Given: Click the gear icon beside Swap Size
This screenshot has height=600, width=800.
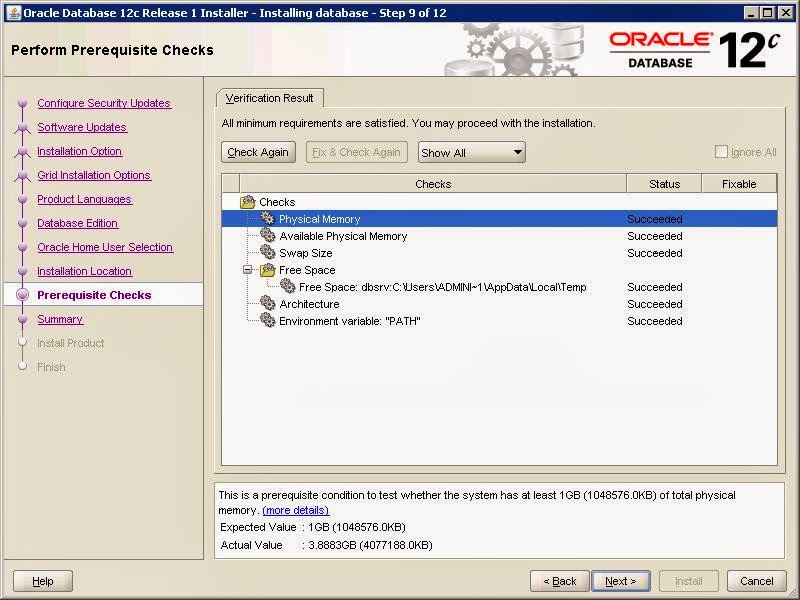Looking at the screenshot, I should pyautogui.click(x=267, y=253).
